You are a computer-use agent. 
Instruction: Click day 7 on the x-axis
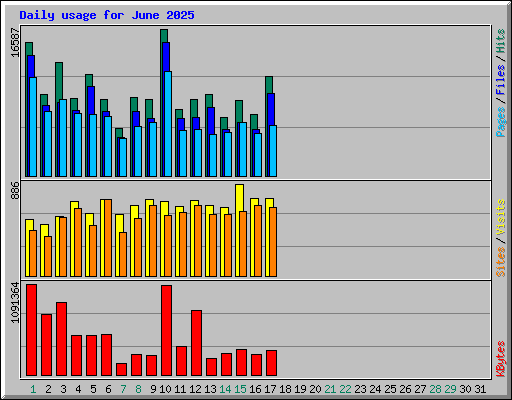click(x=123, y=389)
